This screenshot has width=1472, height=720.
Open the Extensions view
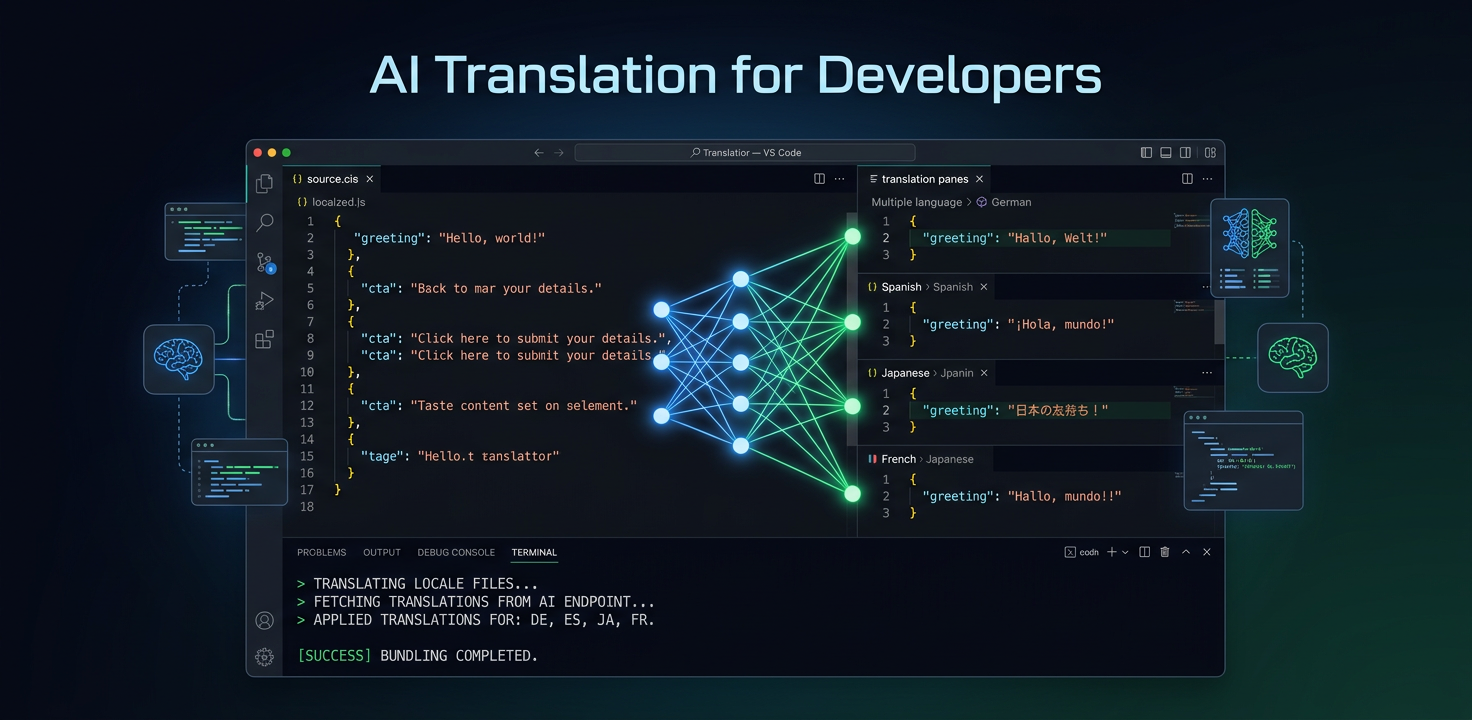264,340
